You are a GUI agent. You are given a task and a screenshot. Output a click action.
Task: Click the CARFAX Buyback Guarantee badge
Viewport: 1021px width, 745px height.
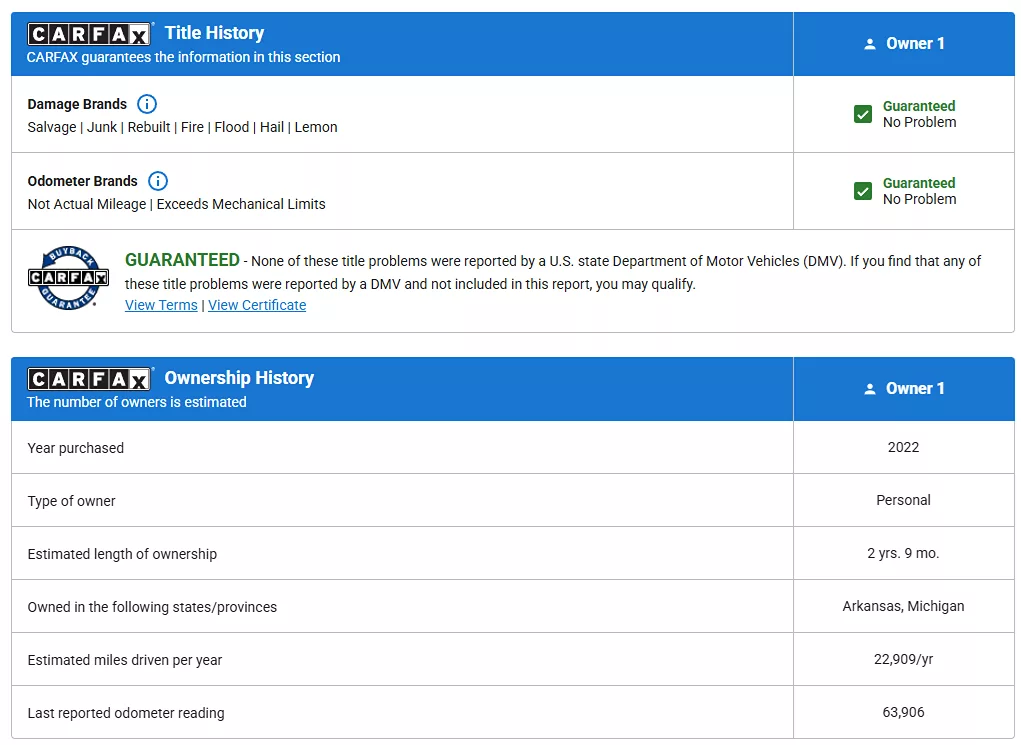point(68,278)
